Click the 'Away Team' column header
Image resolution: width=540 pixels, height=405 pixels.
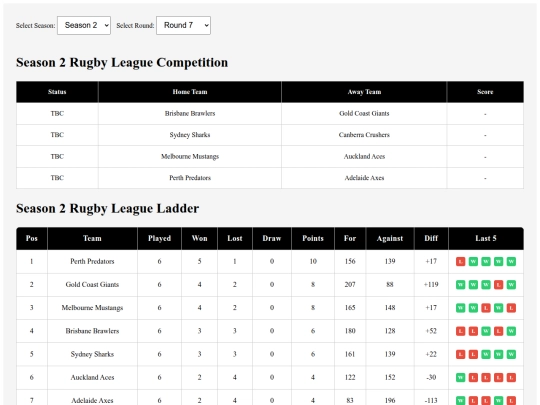pyautogui.click(x=364, y=92)
